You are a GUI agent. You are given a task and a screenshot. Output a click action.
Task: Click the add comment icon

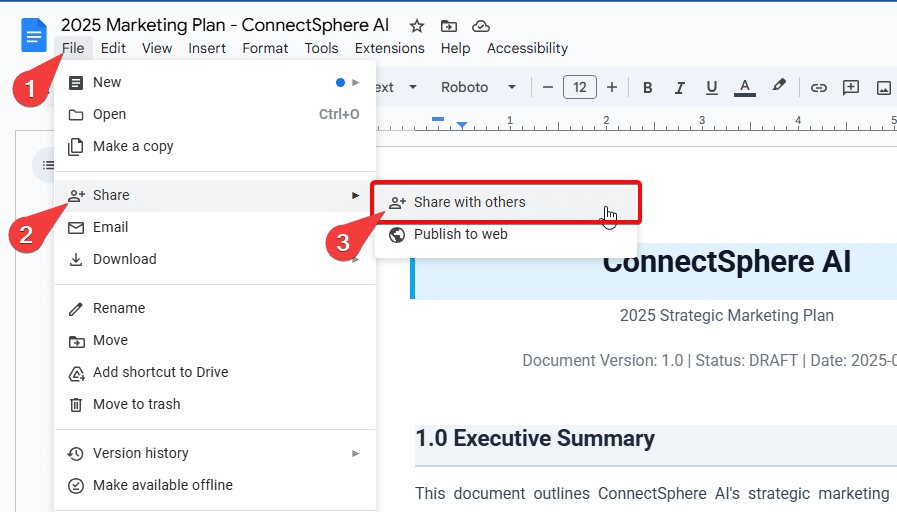pos(851,88)
